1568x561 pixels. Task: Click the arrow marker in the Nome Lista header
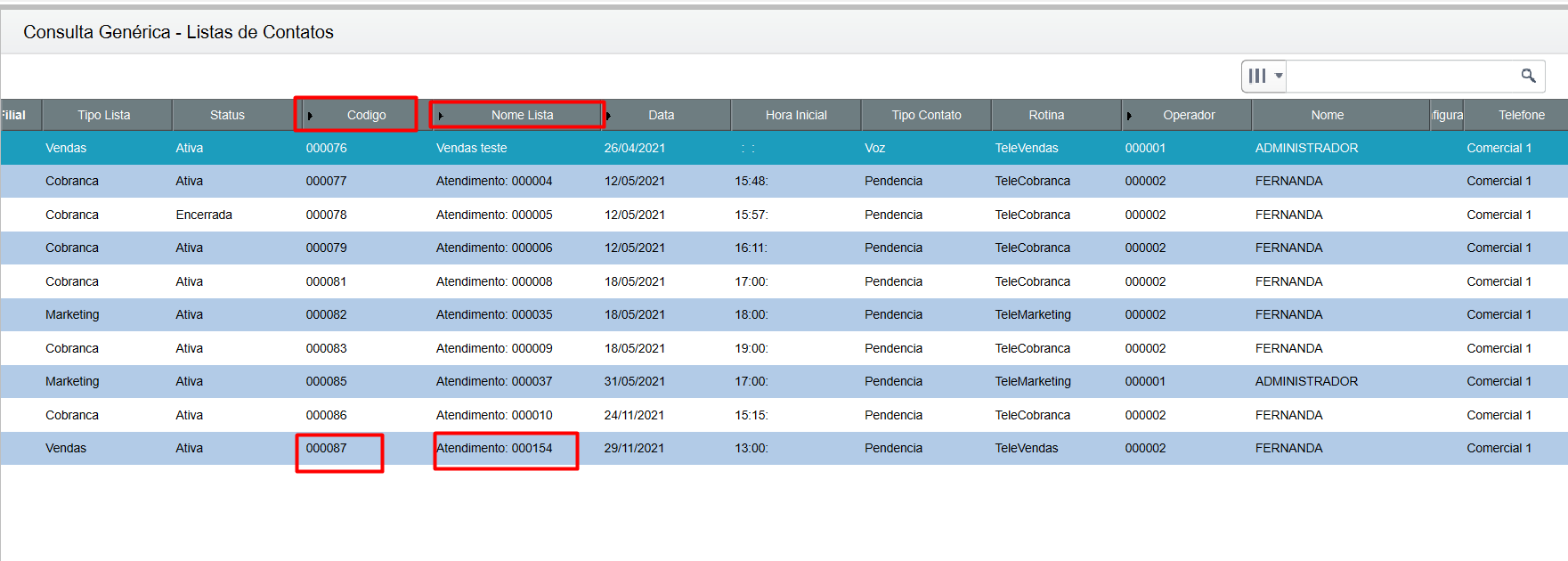441,116
